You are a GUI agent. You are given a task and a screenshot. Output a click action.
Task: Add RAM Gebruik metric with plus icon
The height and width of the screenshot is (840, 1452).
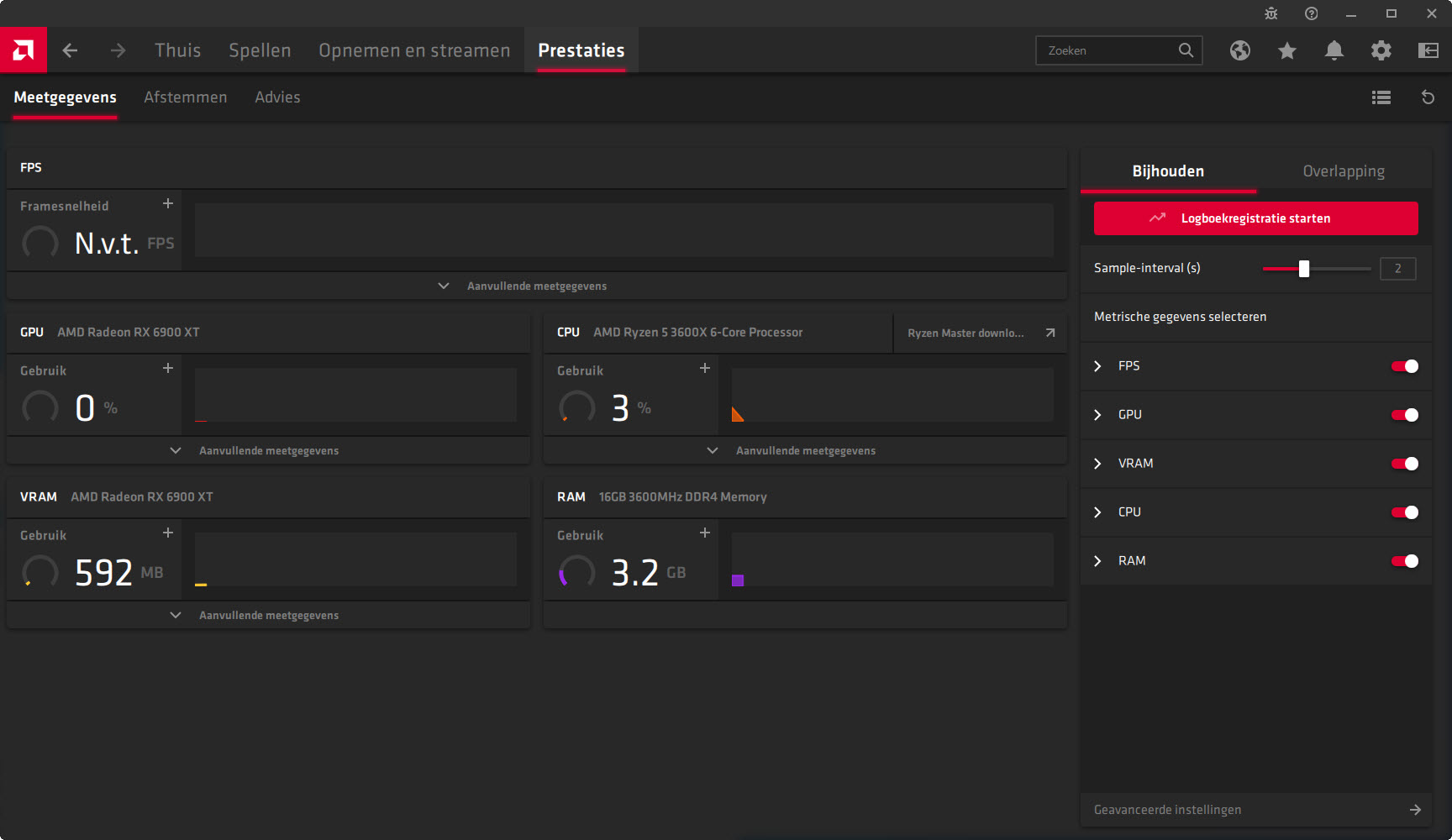point(705,533)
